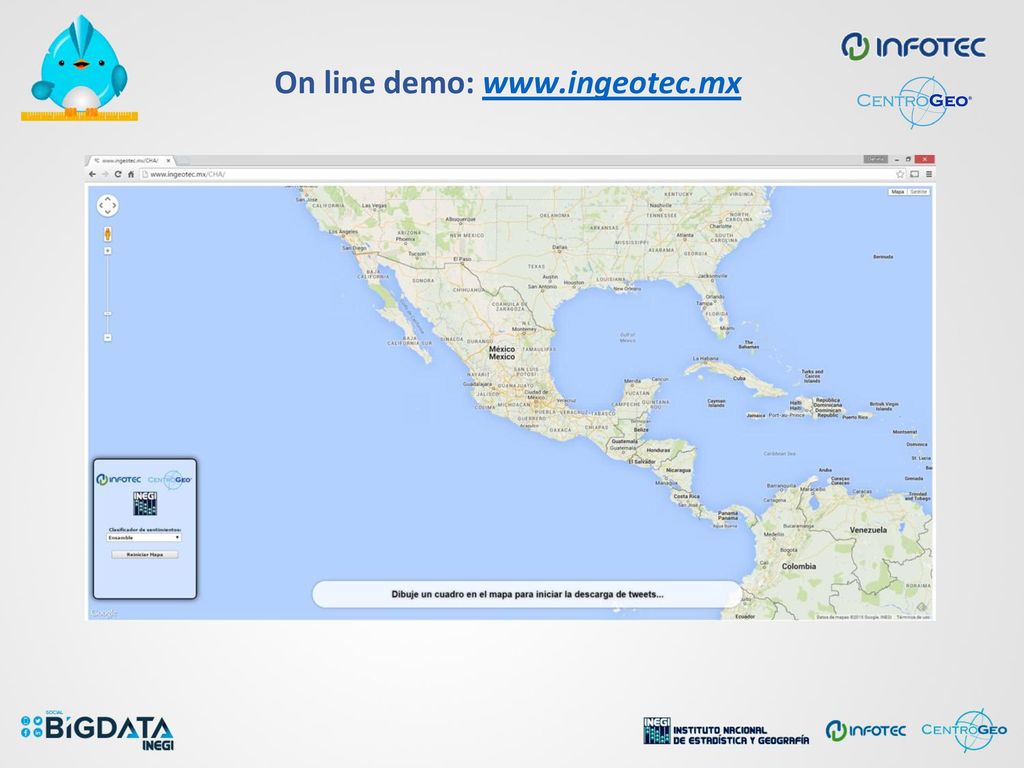Click the Instituto Nacional de Estadística y Geografía logo
This screenshot has height=768, width=1024.
pos(726,731)
